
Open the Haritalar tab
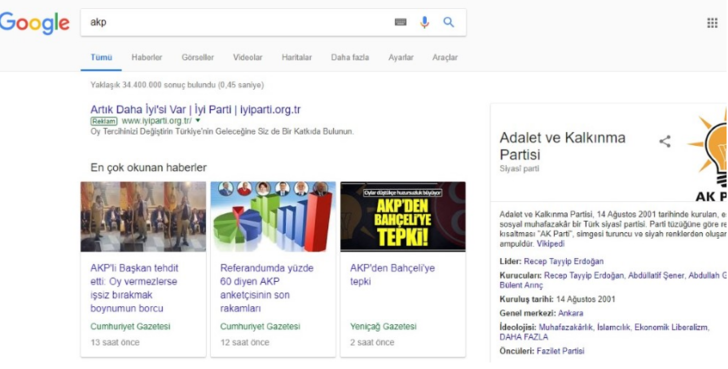(x=297, y=58)
